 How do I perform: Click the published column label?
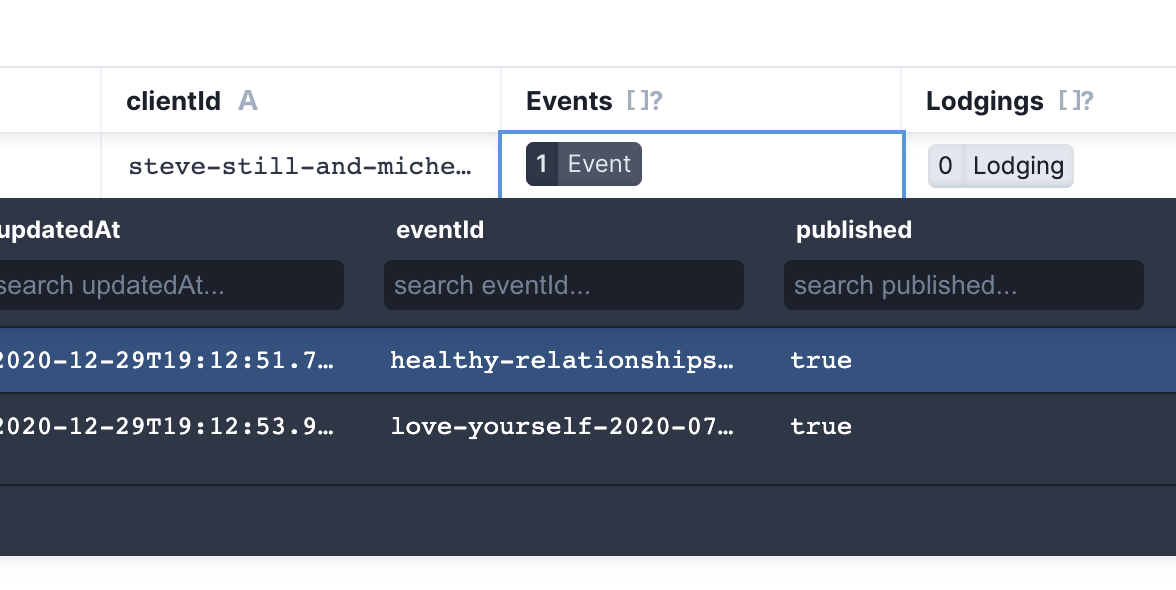[854, 229]
